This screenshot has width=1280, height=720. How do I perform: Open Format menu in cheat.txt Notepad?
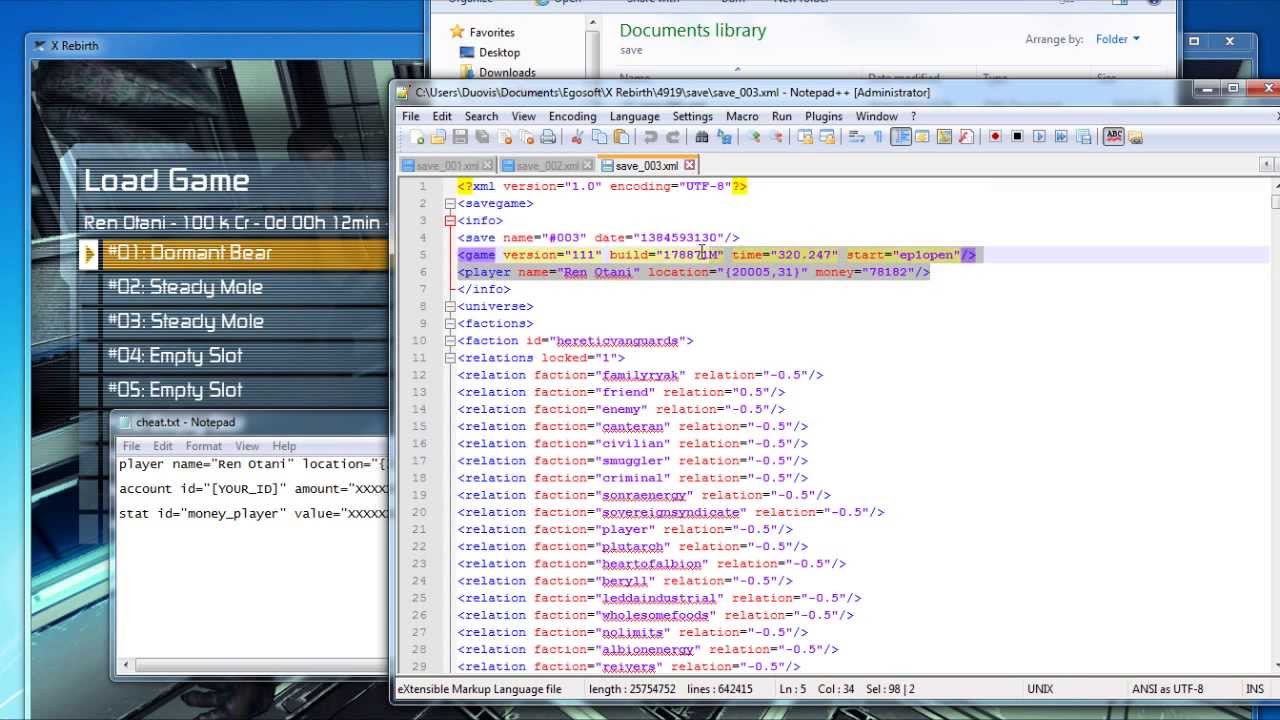(x=203, y=446)
